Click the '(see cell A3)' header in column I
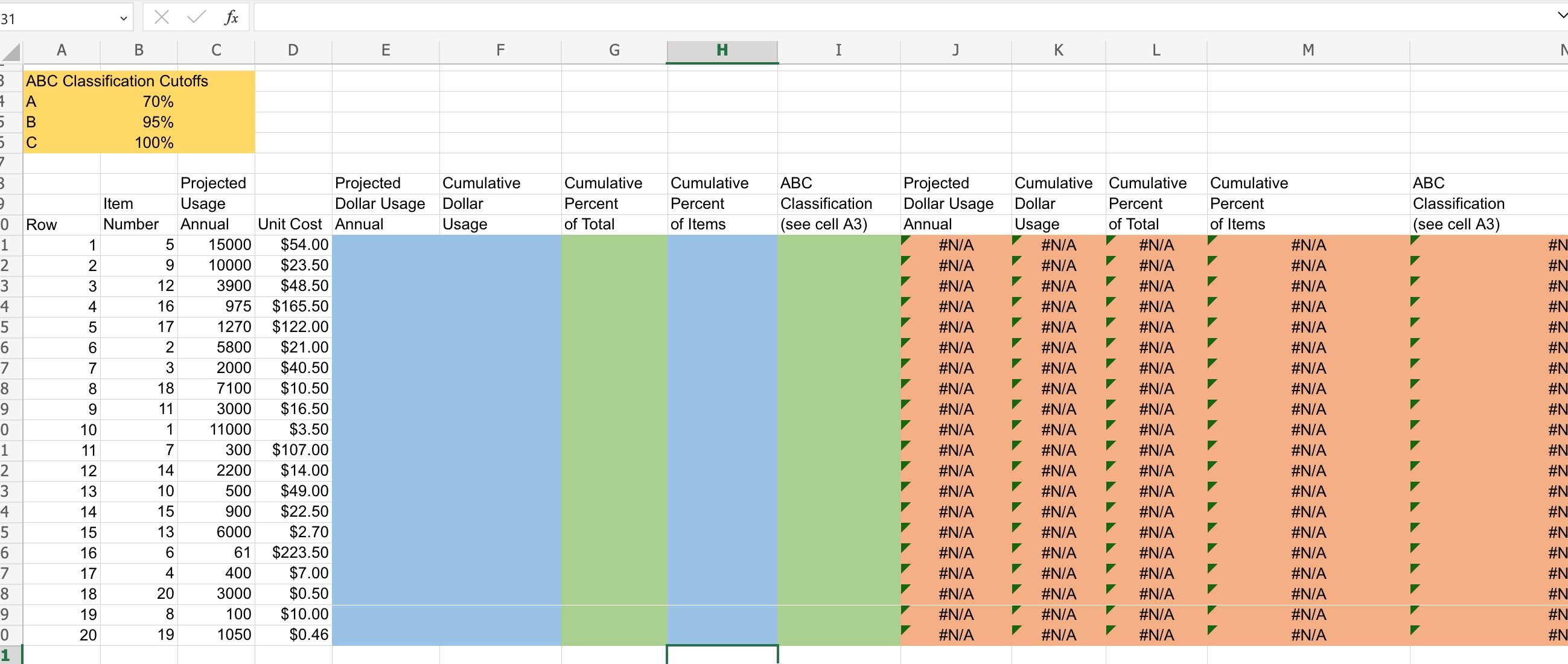This screenshot has width=1568, height=664. point(839,224)
